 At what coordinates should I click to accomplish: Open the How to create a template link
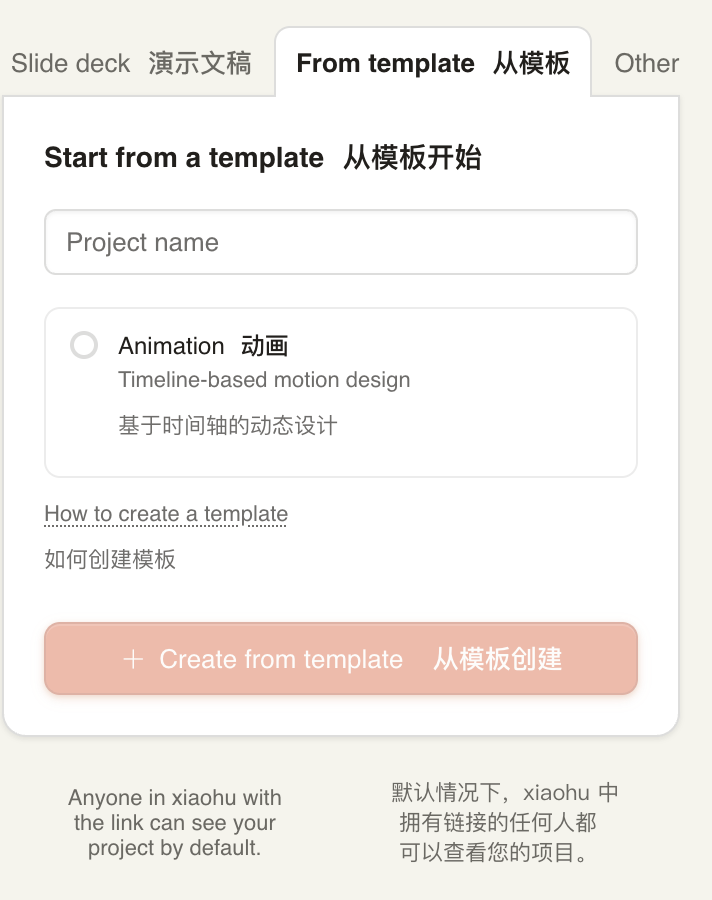164,513
